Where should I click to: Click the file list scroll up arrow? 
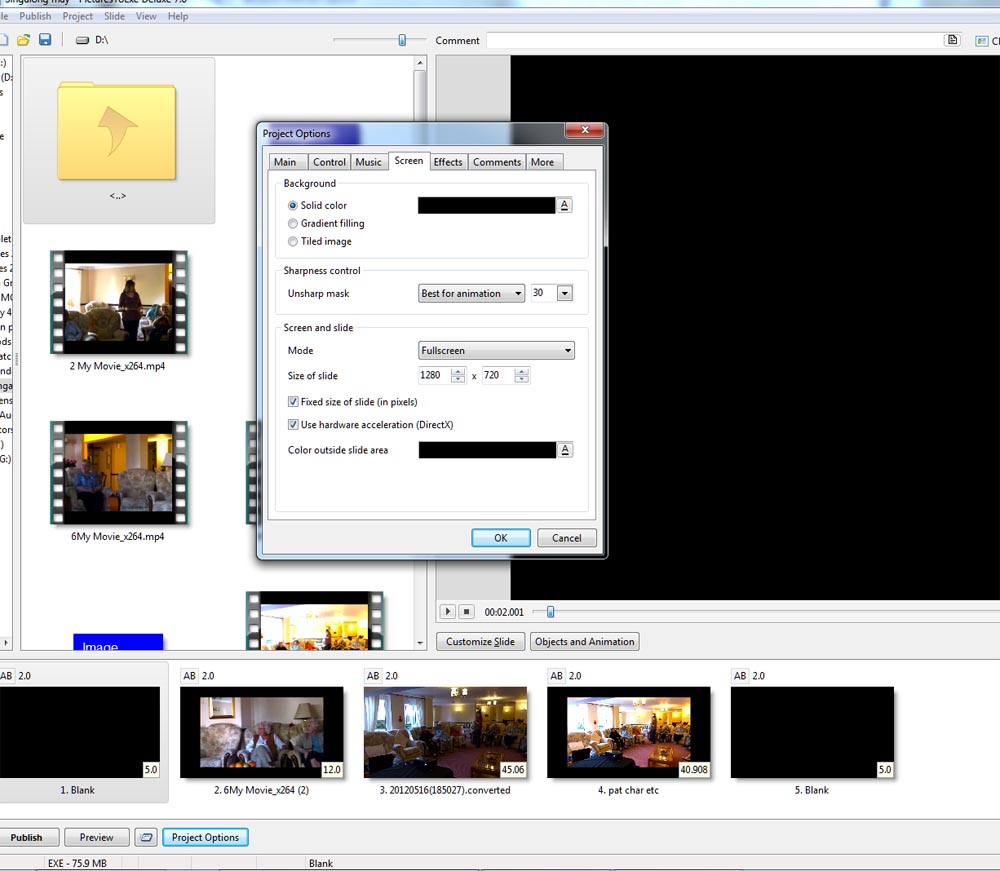pos(420,62)
